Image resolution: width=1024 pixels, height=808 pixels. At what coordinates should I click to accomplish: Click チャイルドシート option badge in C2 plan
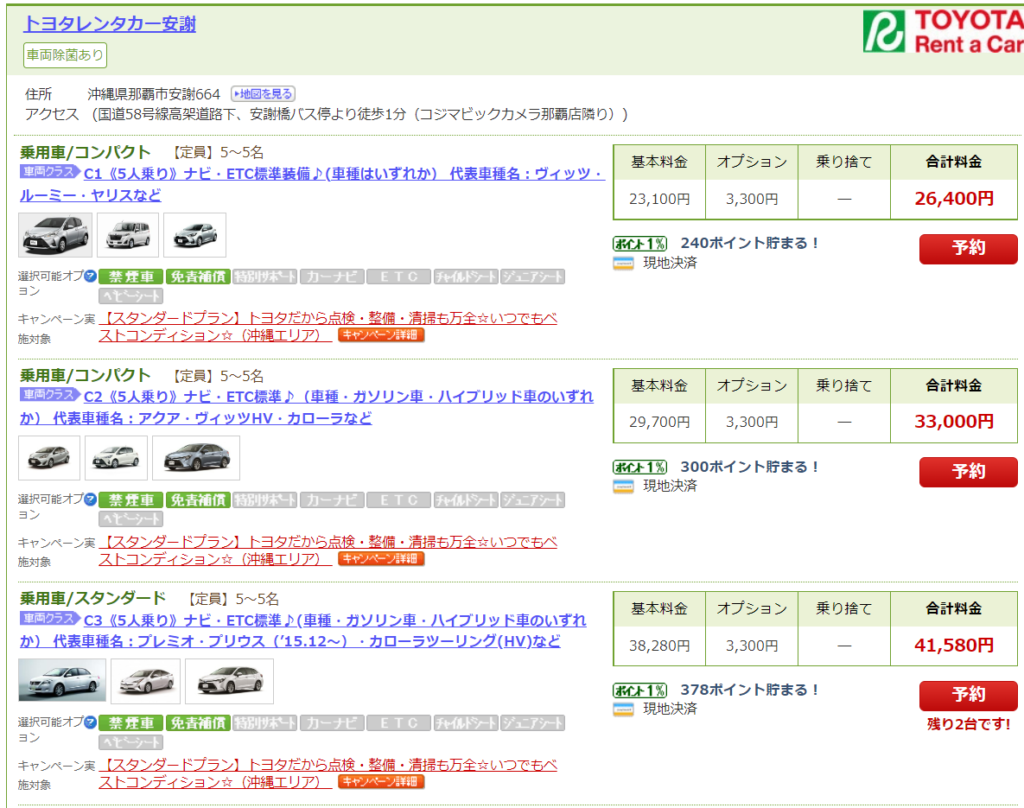[466, 500]
